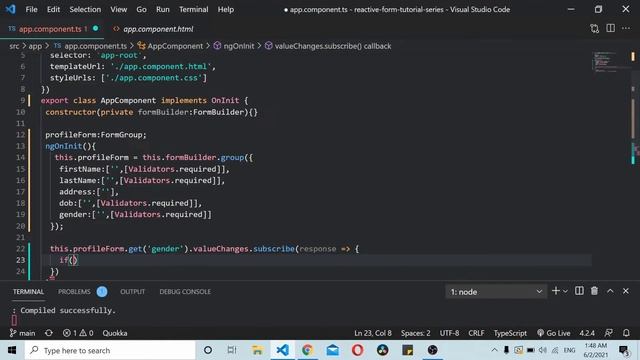Click ngOnInit breadcrumb symbol
This screenshot has width=640, height=360.
tap(239, 46)
